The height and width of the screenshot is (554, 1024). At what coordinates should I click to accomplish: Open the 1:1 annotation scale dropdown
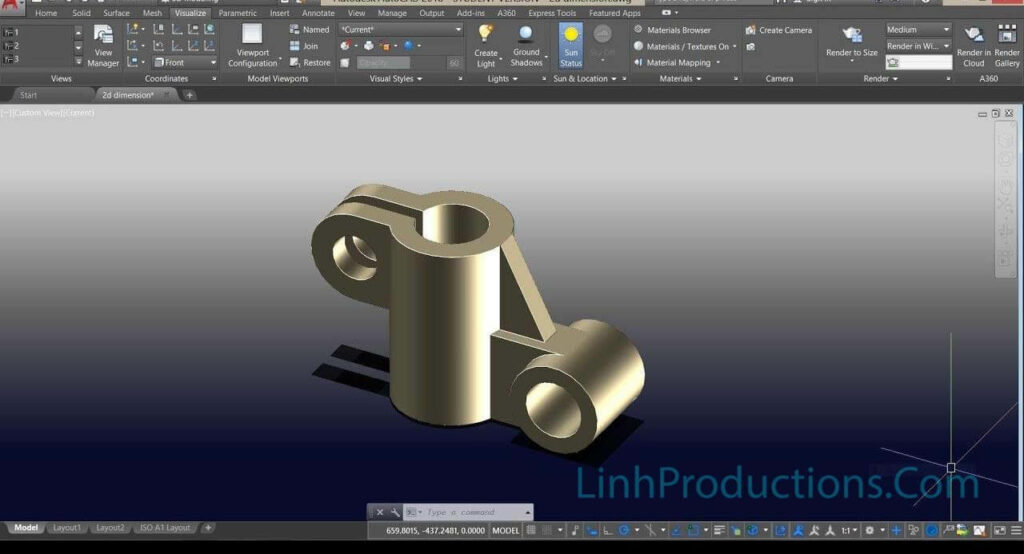tap(848, 530)
